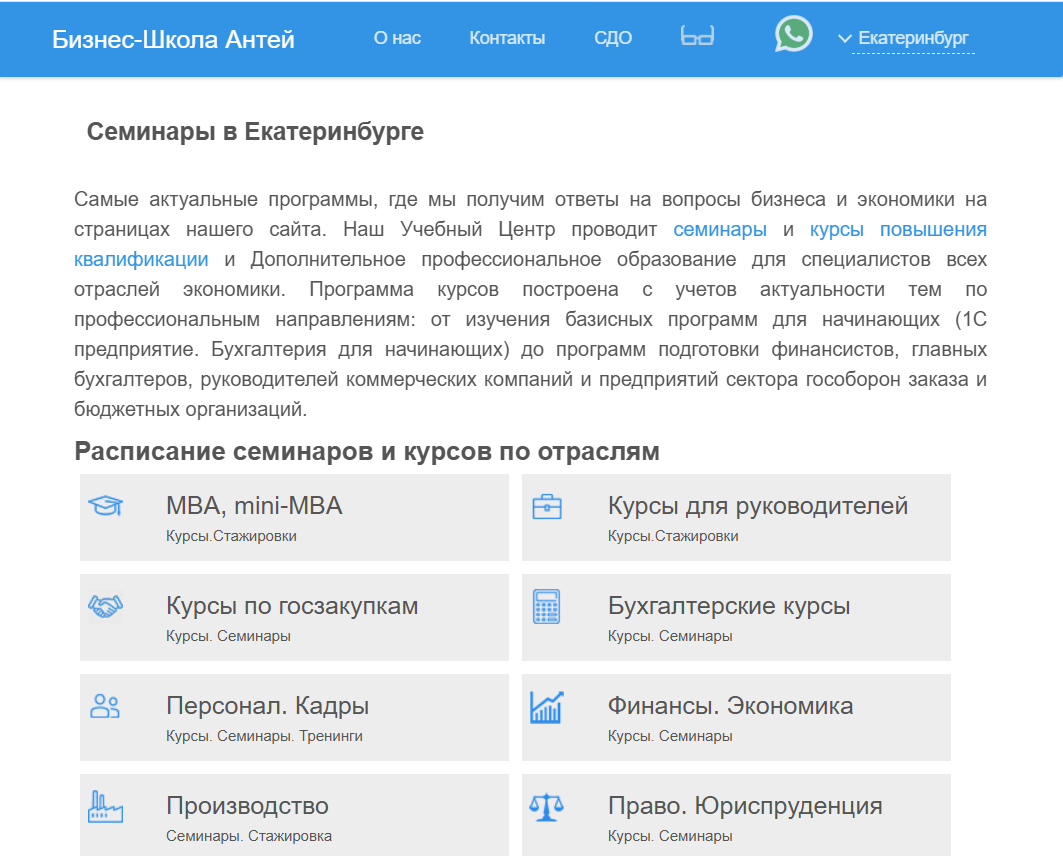The height and width of the screenshot is (856, 1063).
Task: Go to the СДО section
Action: click(x=613, y=38)
